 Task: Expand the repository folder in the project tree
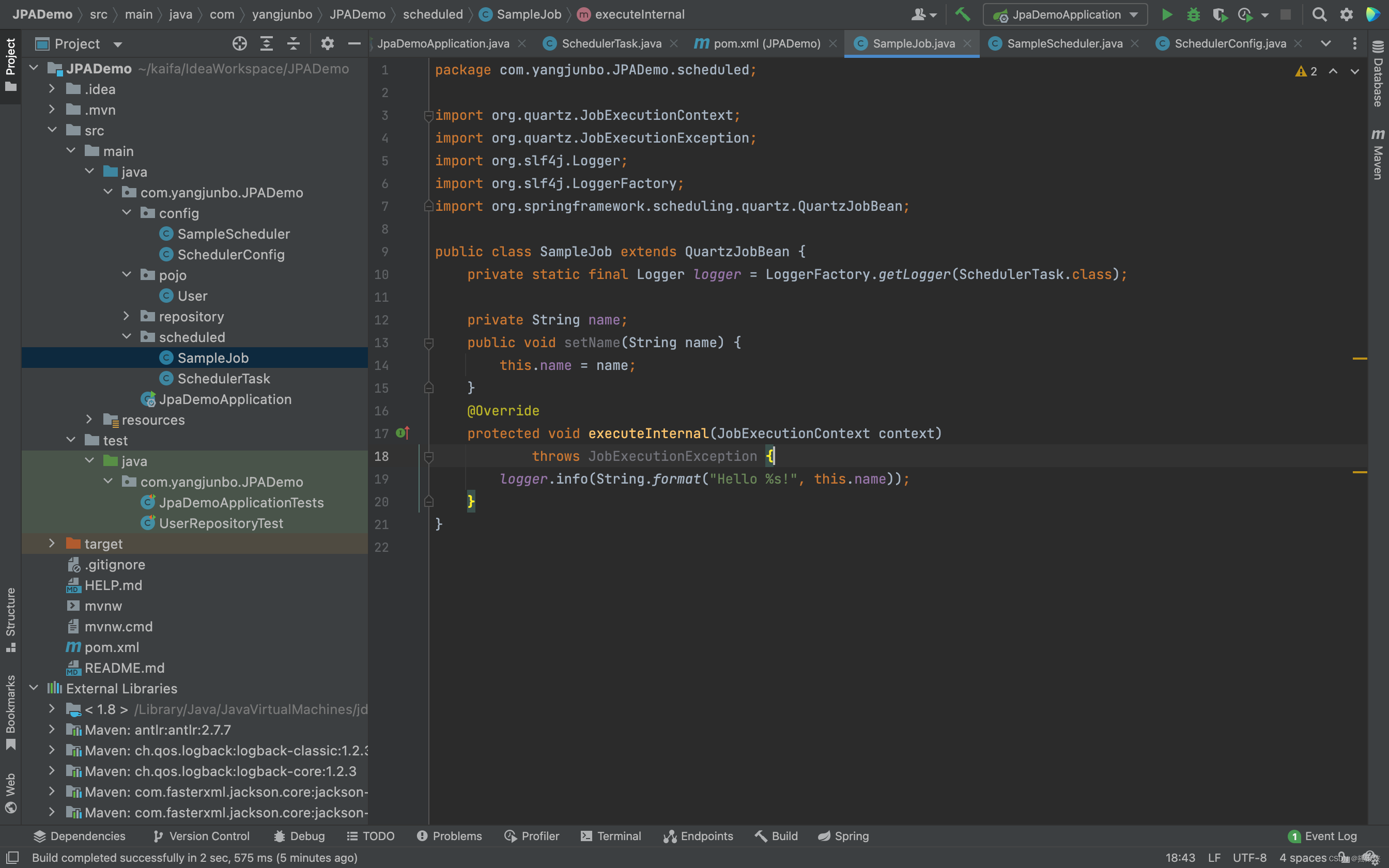(127, 316)
